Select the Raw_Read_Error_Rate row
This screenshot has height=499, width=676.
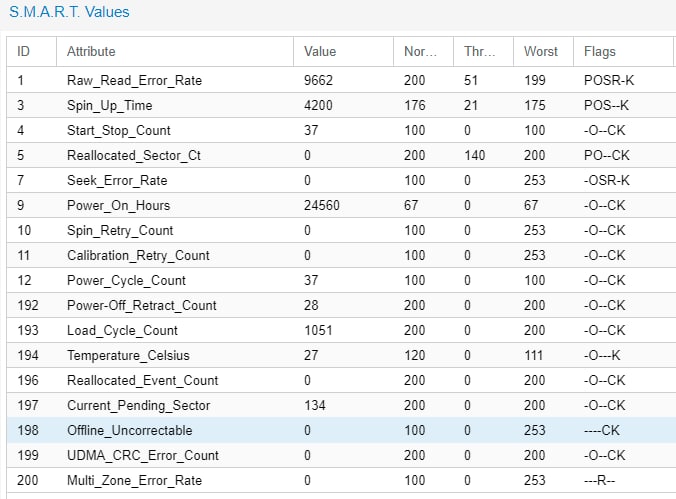[341, 80]
